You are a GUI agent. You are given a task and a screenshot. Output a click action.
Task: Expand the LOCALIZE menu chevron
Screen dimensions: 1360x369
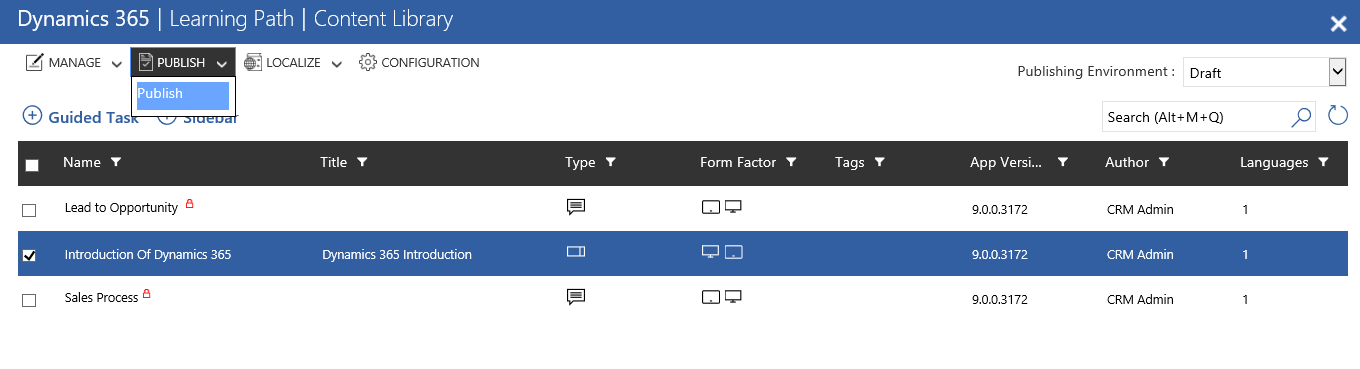point(336,64)
